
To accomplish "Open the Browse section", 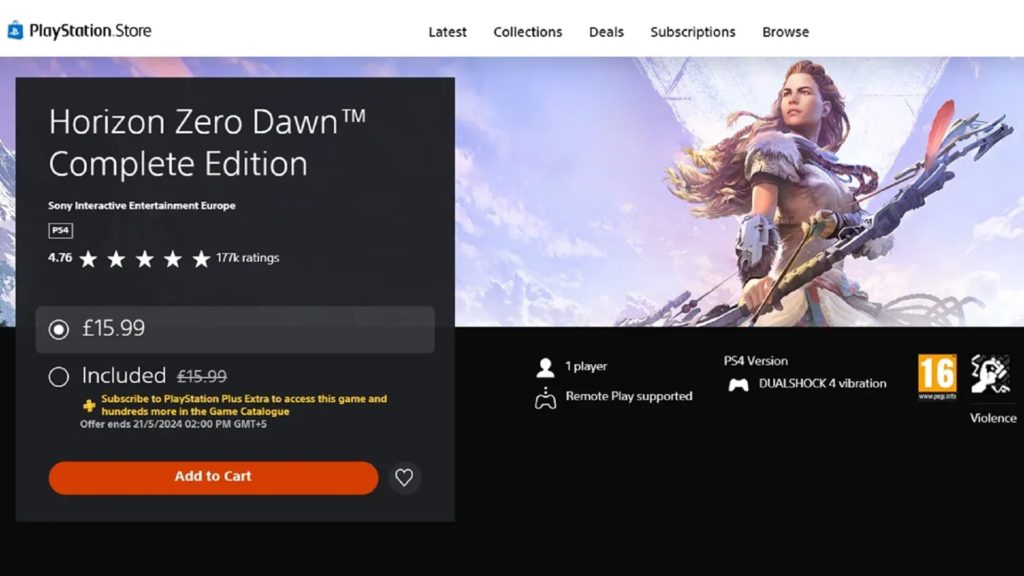I will [x=785, y=31].
